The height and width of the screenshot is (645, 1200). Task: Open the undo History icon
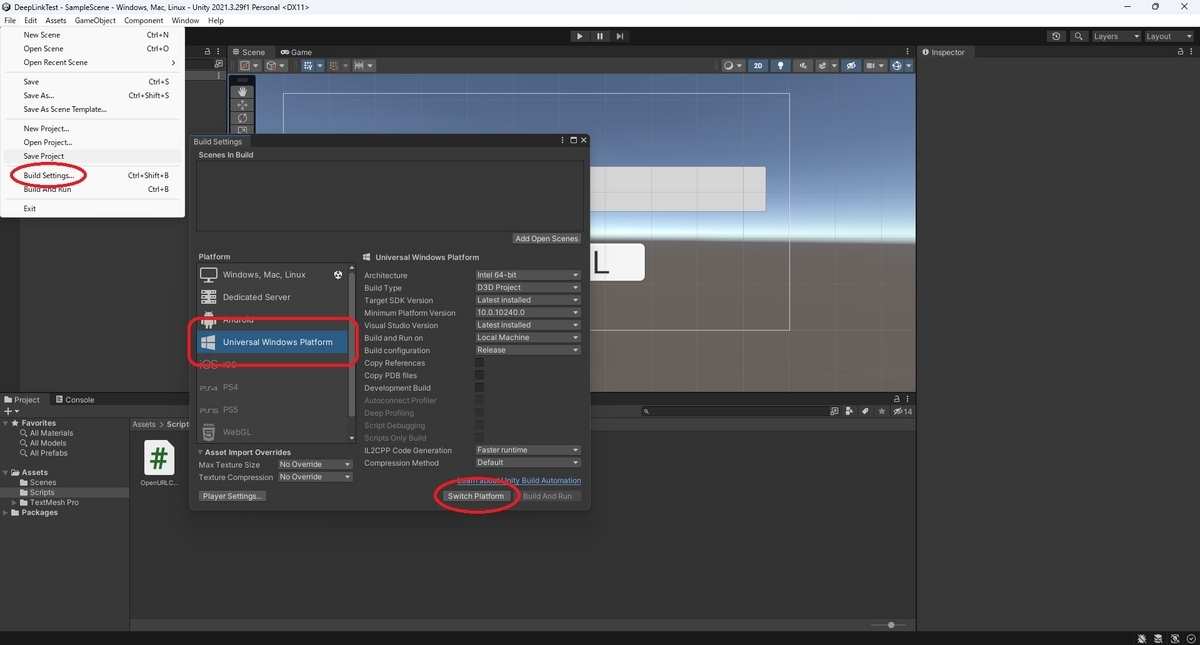pyautogui.click(x=1057, y=36)
